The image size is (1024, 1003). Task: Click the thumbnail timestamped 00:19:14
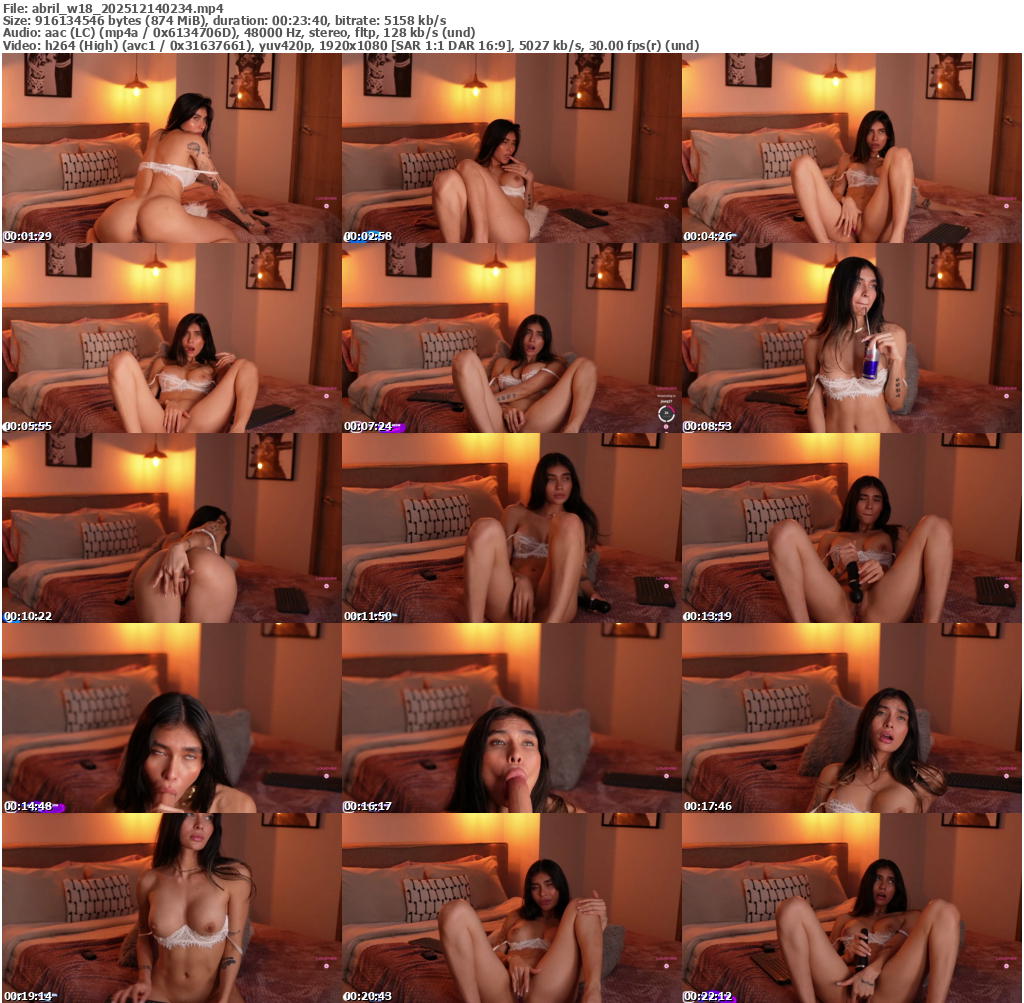(x=171, y=908)
